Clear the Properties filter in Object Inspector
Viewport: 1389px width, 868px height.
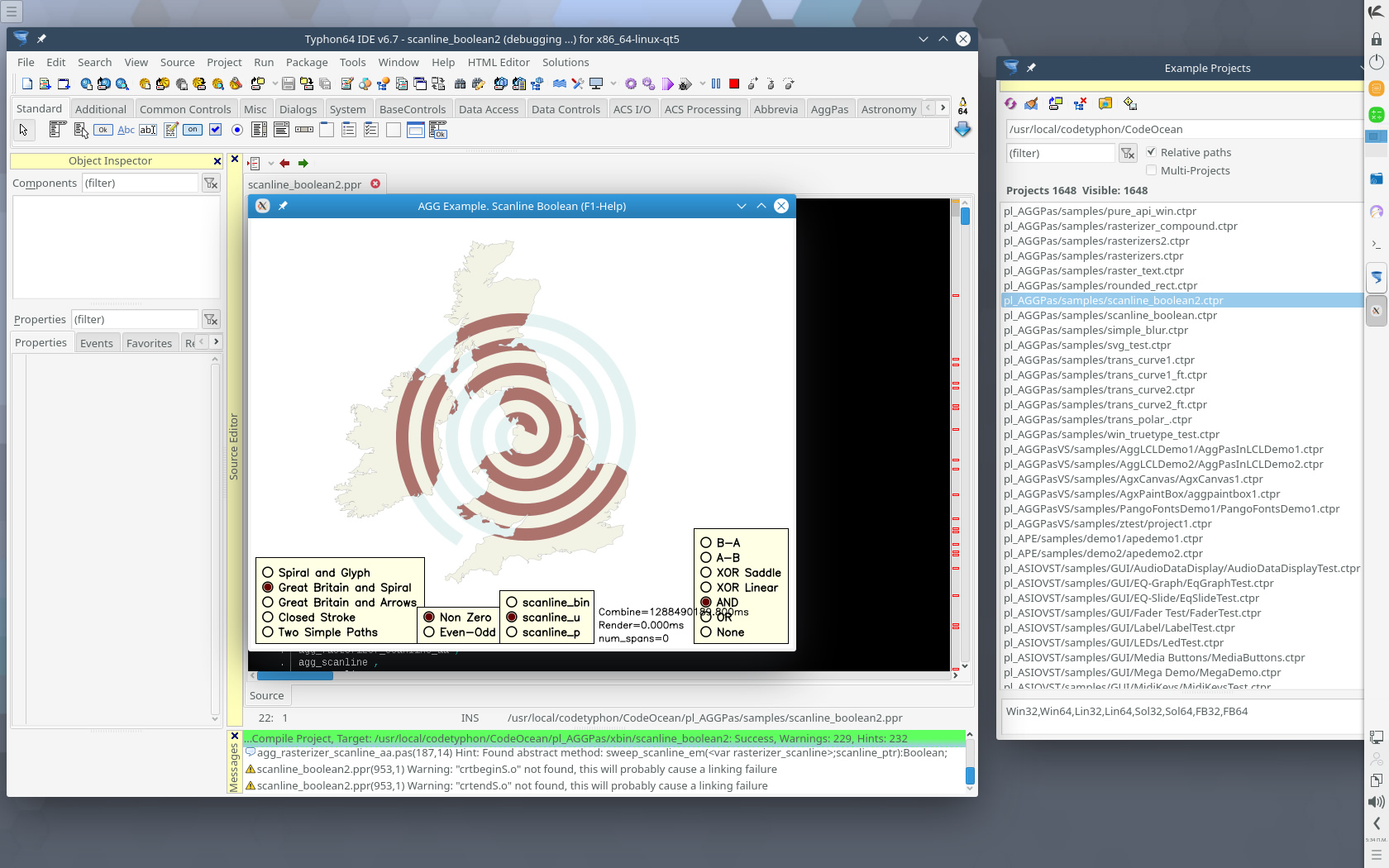[211, 319]
